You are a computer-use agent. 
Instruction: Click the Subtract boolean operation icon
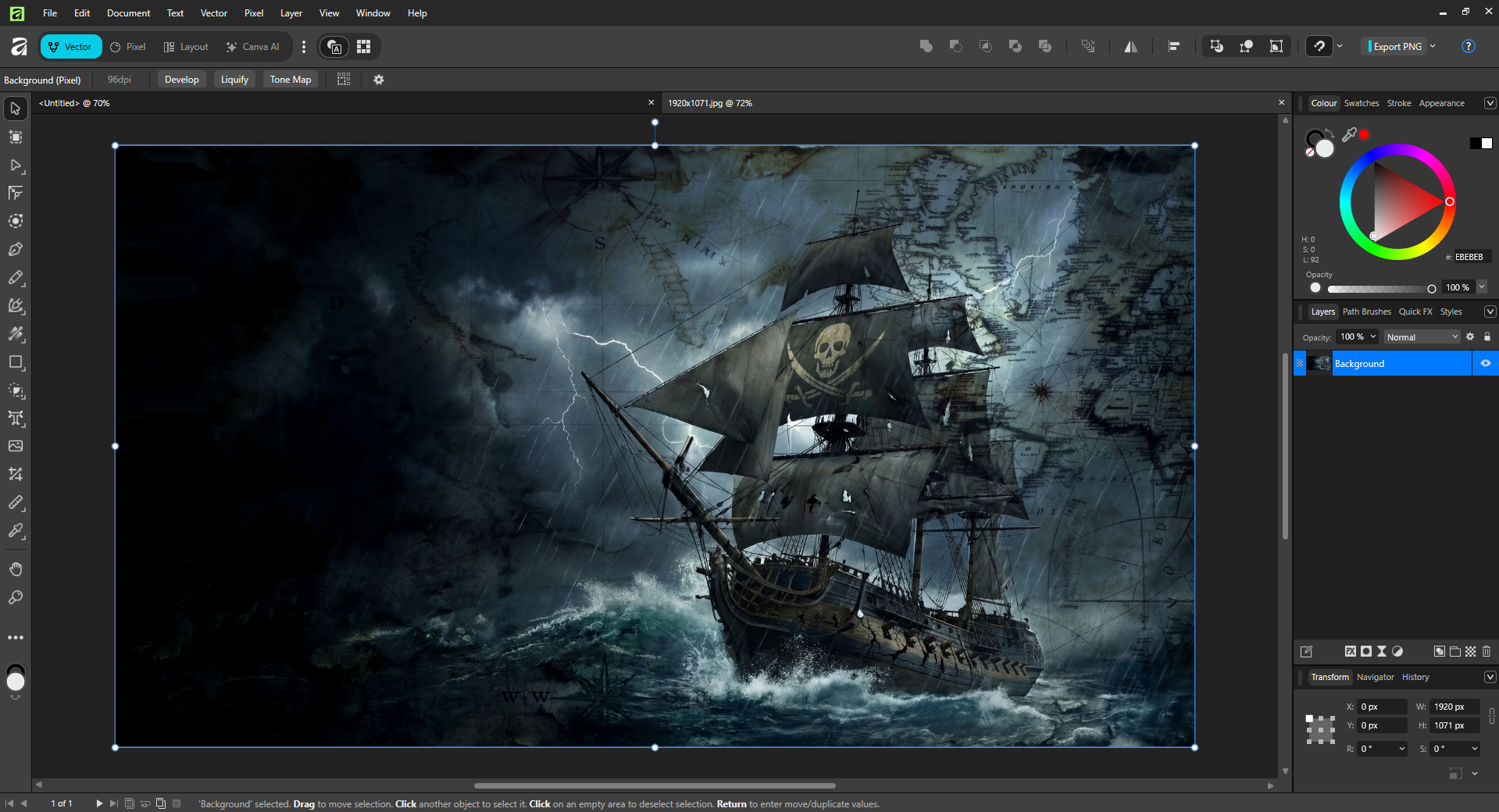tap(956, 47)
